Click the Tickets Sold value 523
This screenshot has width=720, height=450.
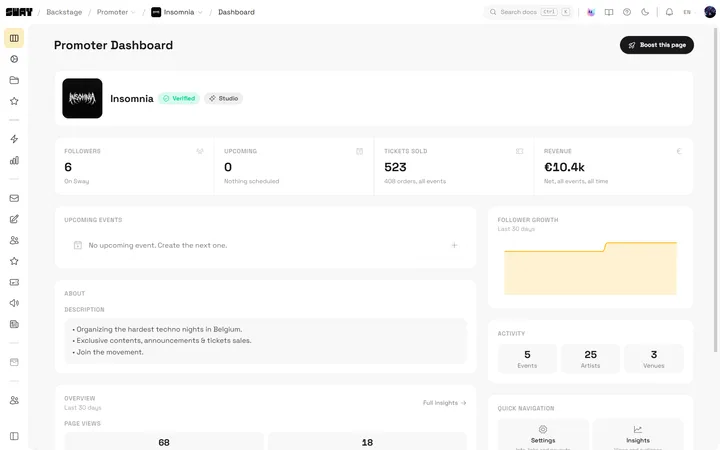(395, 167)
